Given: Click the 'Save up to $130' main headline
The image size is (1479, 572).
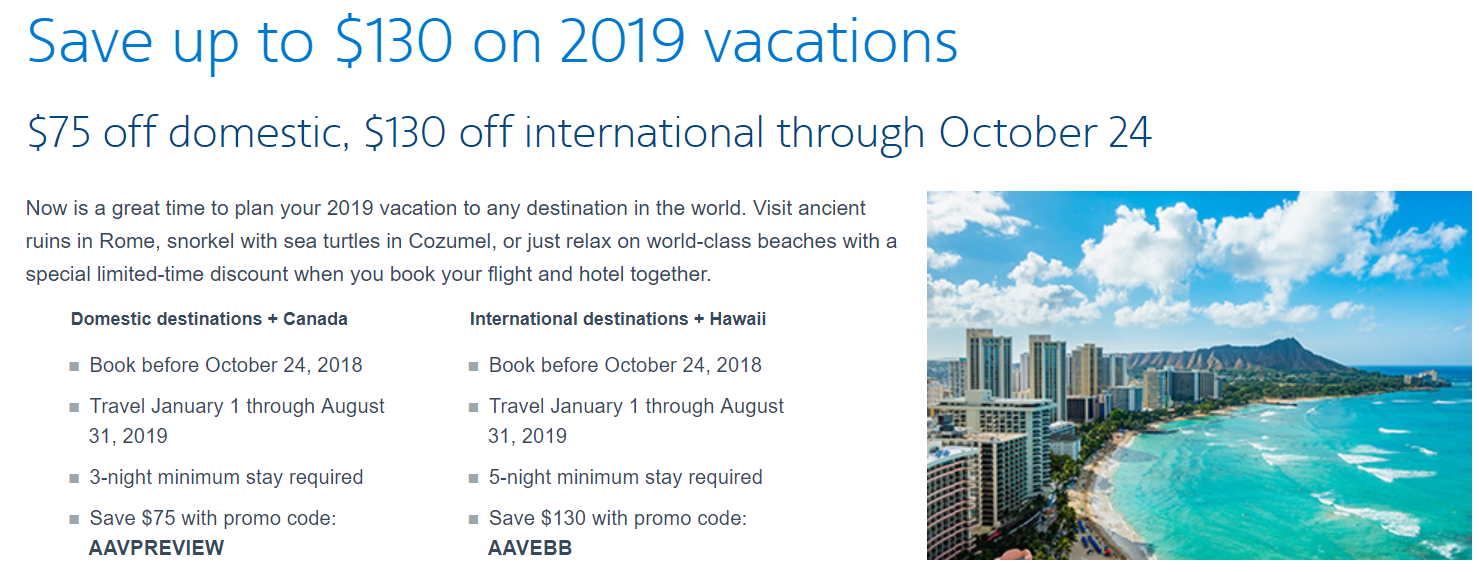Looking at the screenshot, I should coord(492,41).
